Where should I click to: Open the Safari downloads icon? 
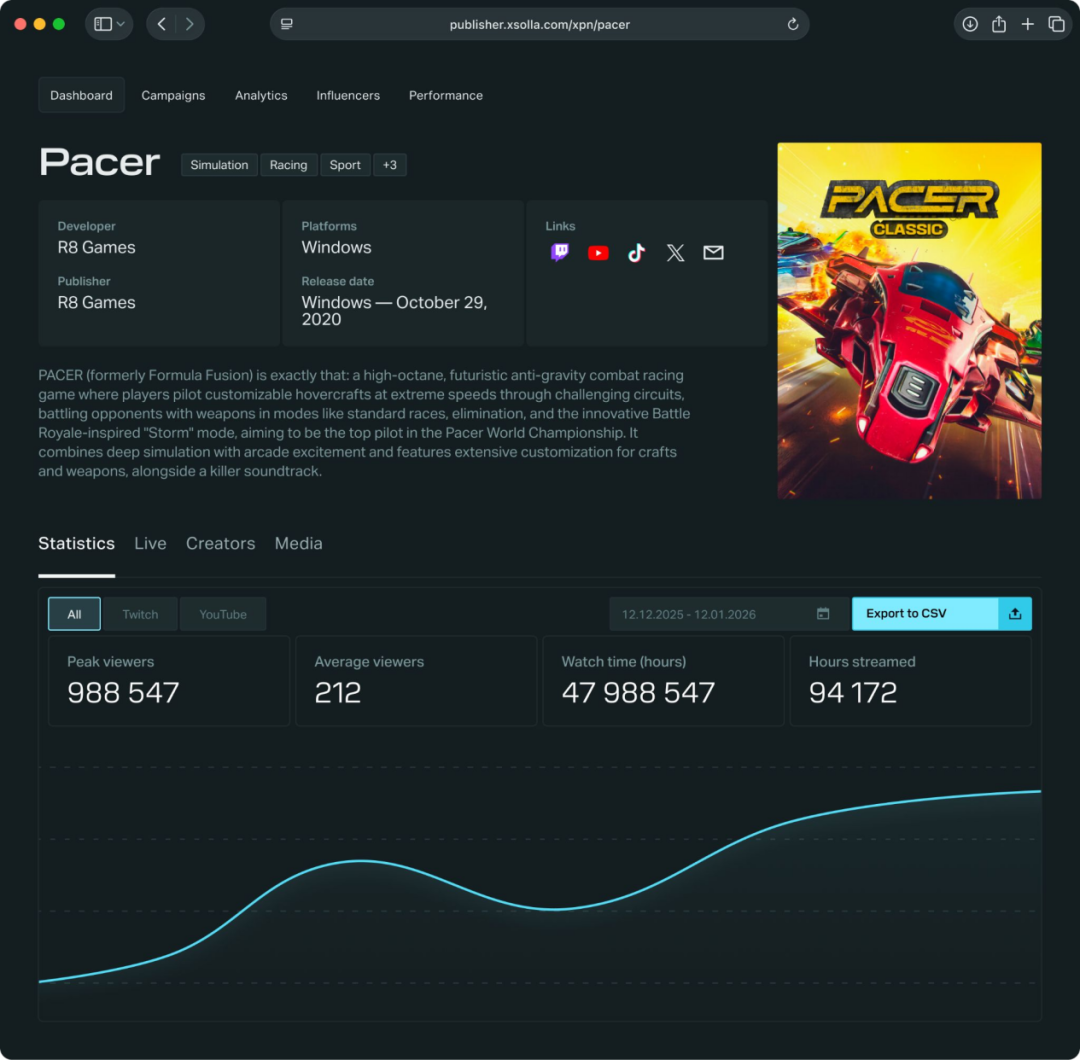click(970, 24)
